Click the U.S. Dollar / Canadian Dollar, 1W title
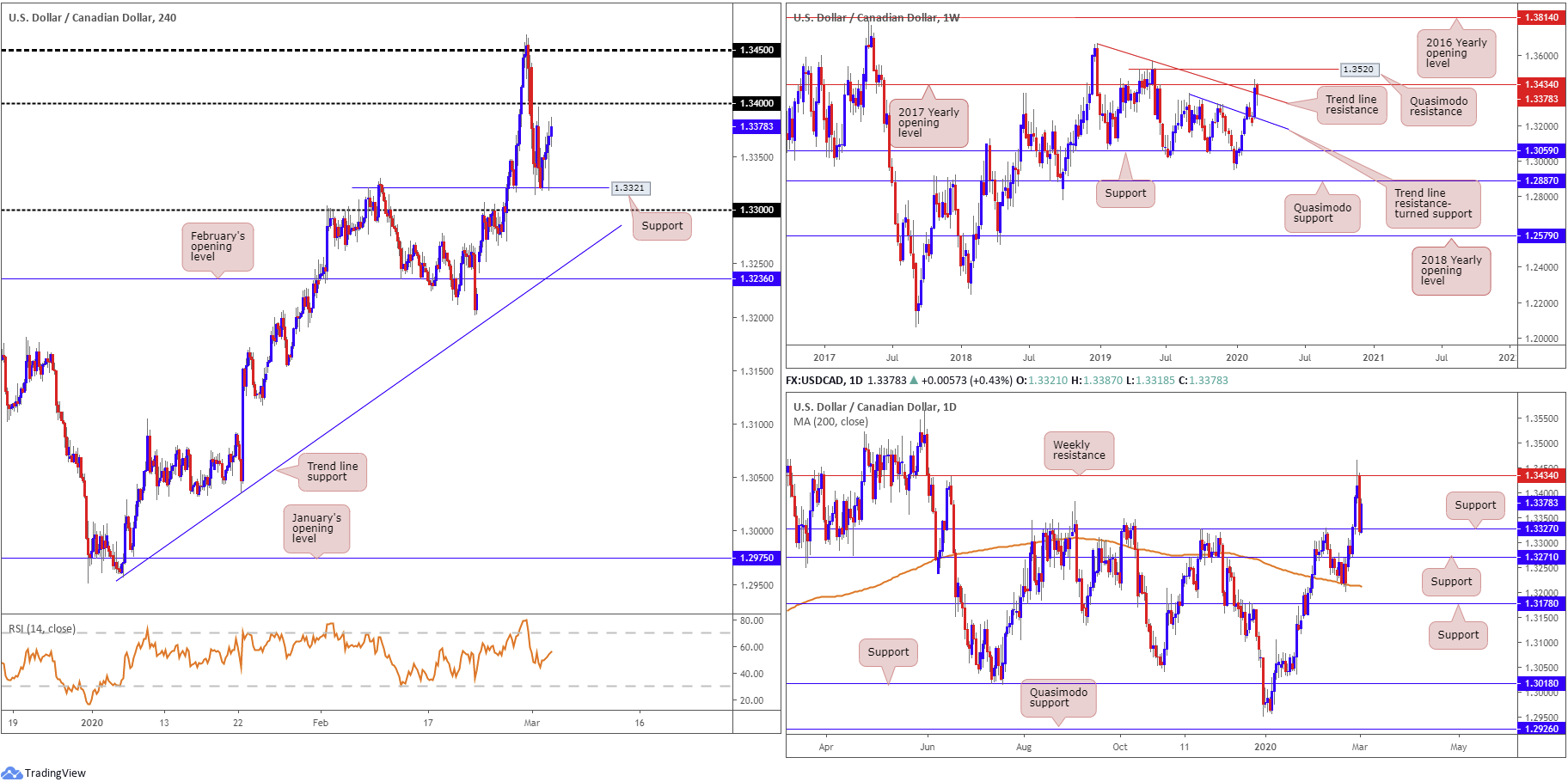1568x782 pixels. (877, 17)
